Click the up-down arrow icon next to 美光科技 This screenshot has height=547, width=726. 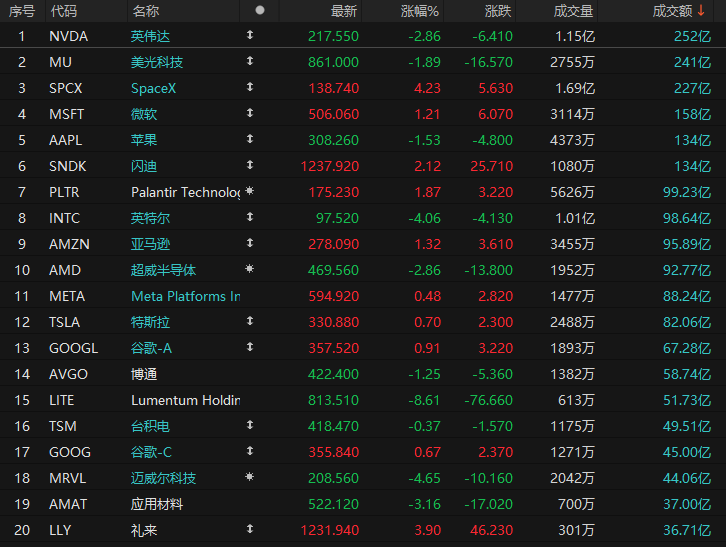250,61
